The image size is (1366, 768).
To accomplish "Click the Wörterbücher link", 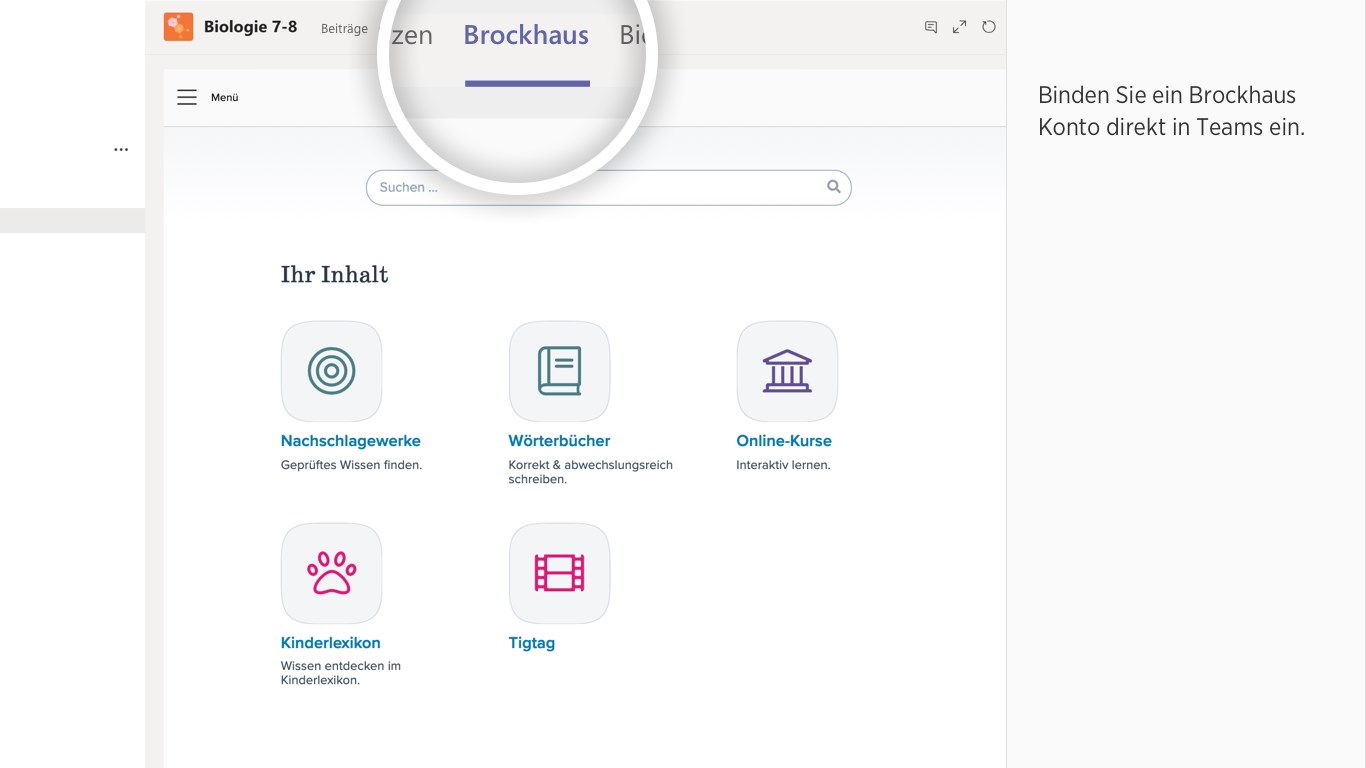I will point(559,441).
